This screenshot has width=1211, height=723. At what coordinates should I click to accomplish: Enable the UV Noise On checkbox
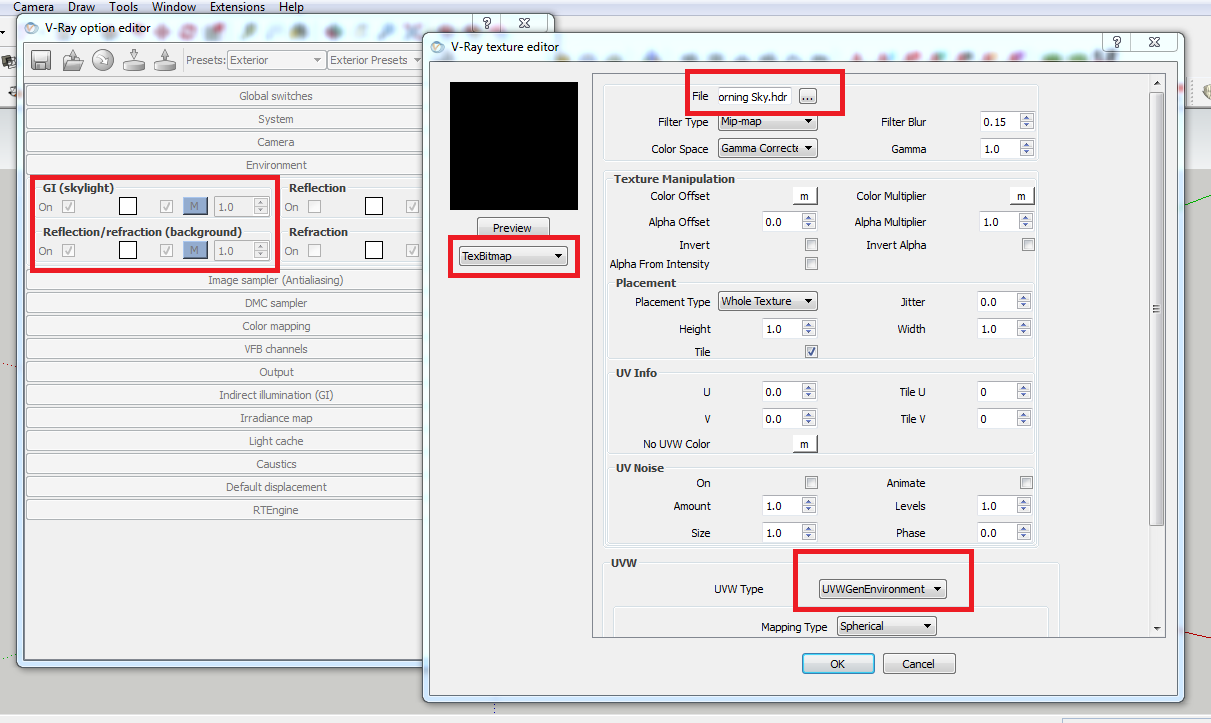click(x=811, y=483)
